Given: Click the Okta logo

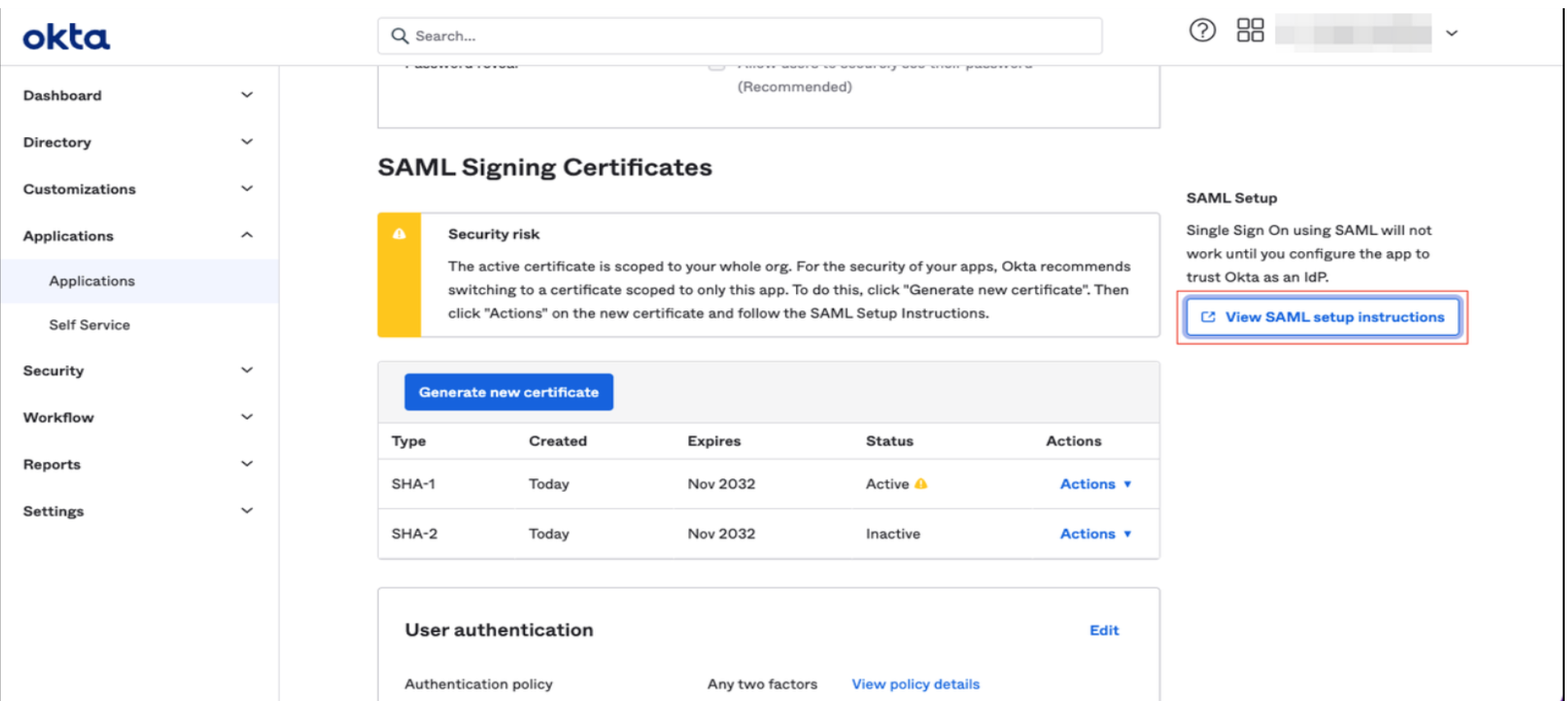Looking at the screenshot, I should coord(66,36).
